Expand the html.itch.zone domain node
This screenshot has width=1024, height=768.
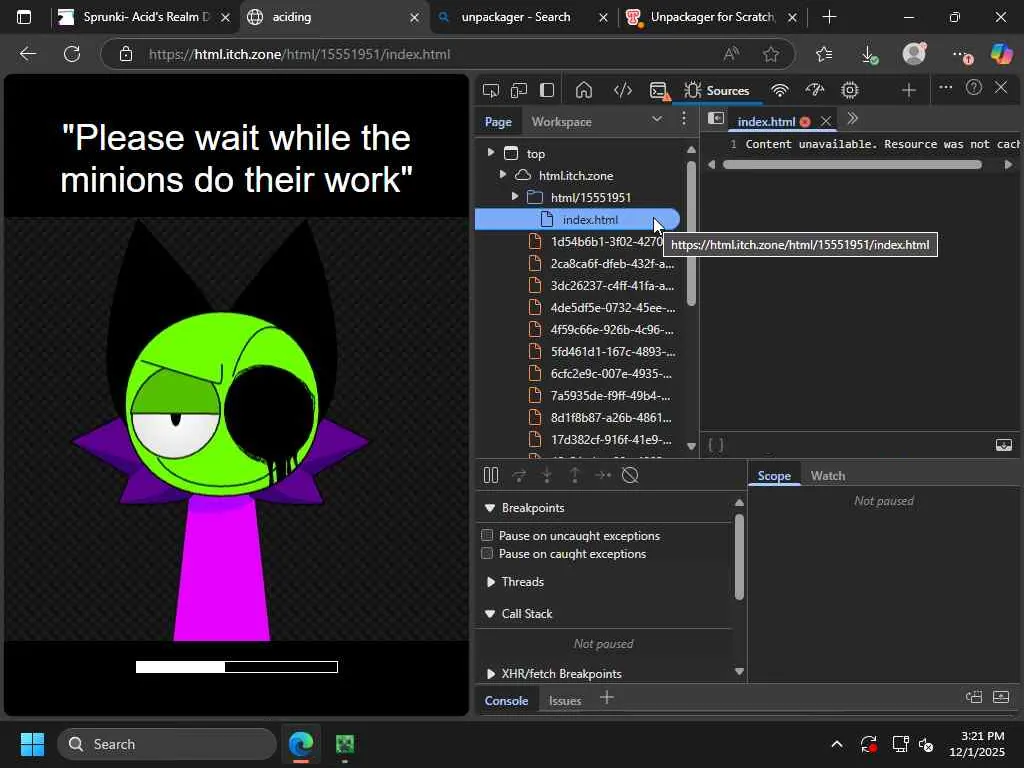click(502, 174)
